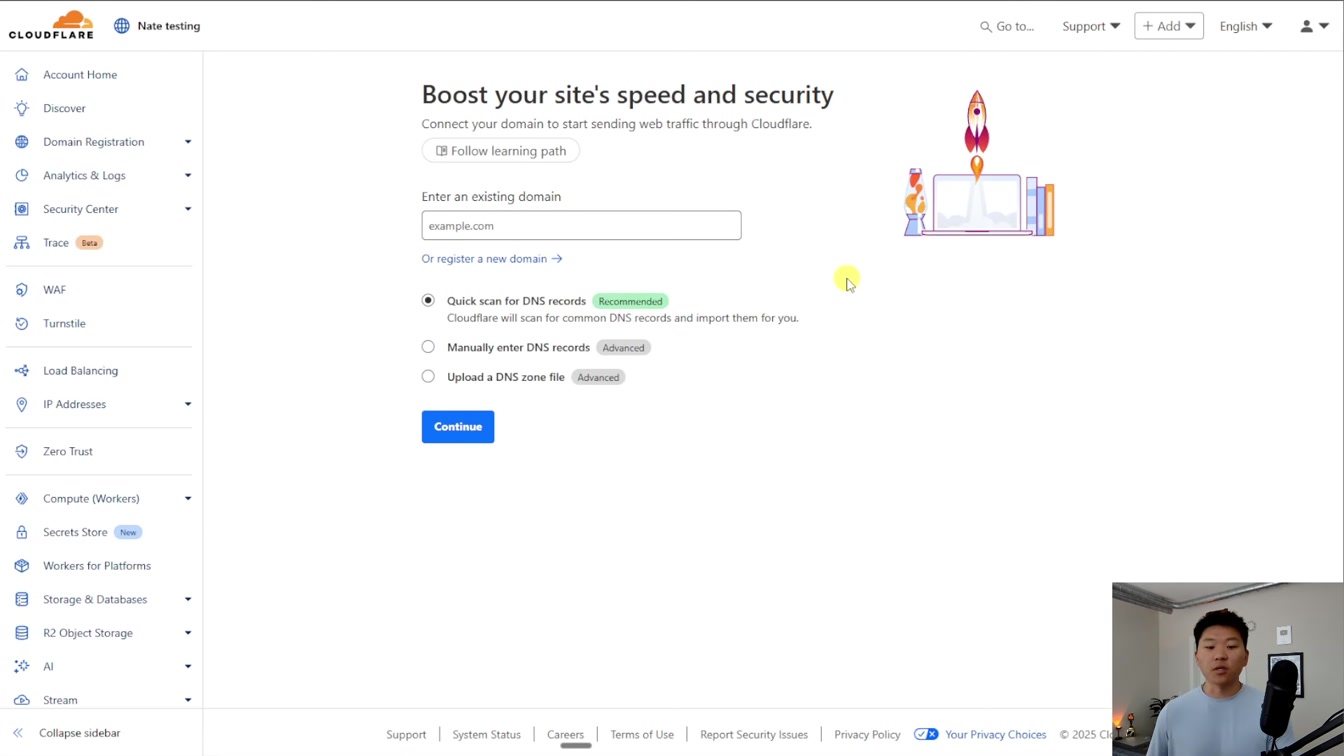
Task: Click the Cloudflare logo
Action: point(51,25)
